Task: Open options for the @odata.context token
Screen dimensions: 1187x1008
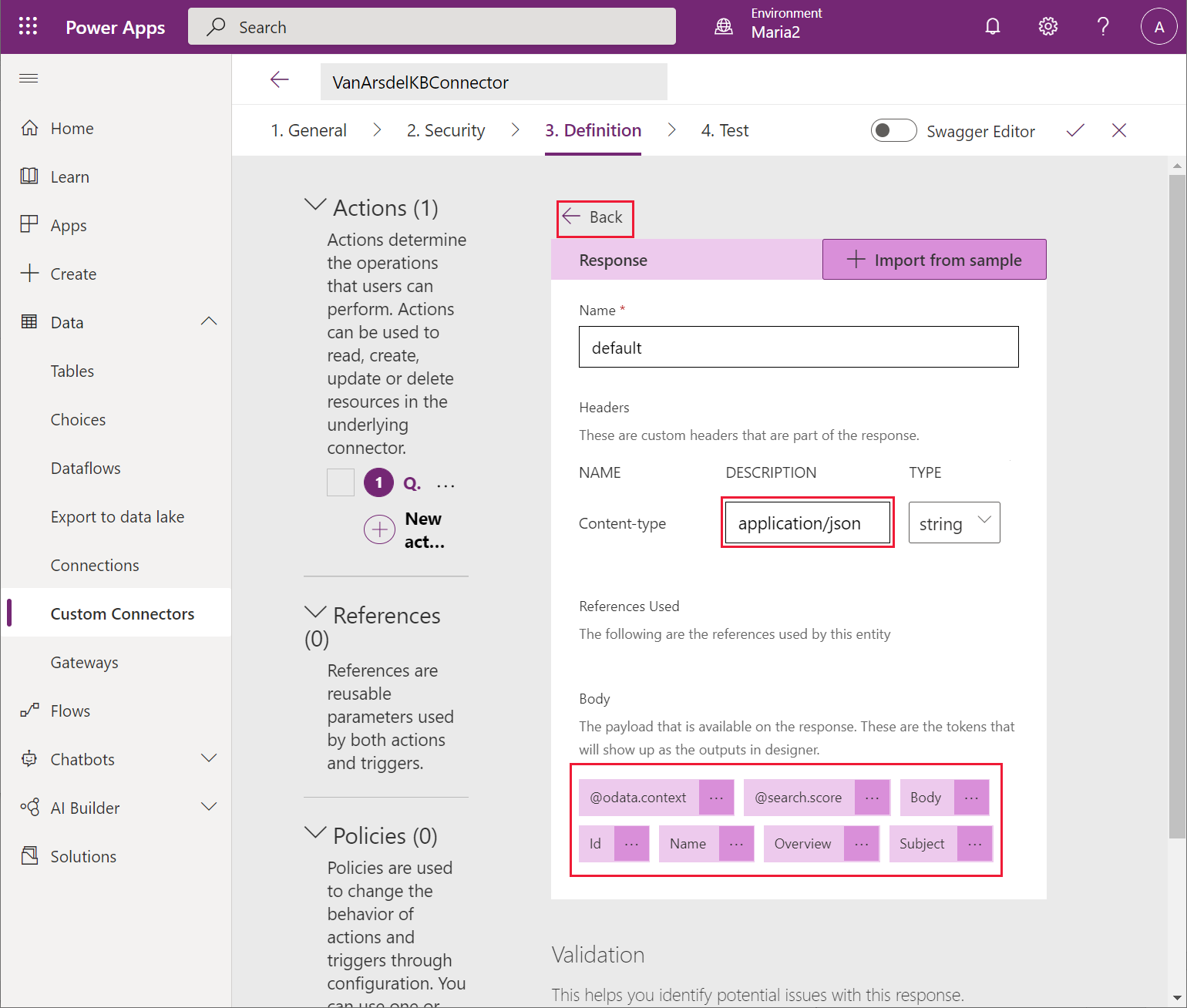Action: 716,798
